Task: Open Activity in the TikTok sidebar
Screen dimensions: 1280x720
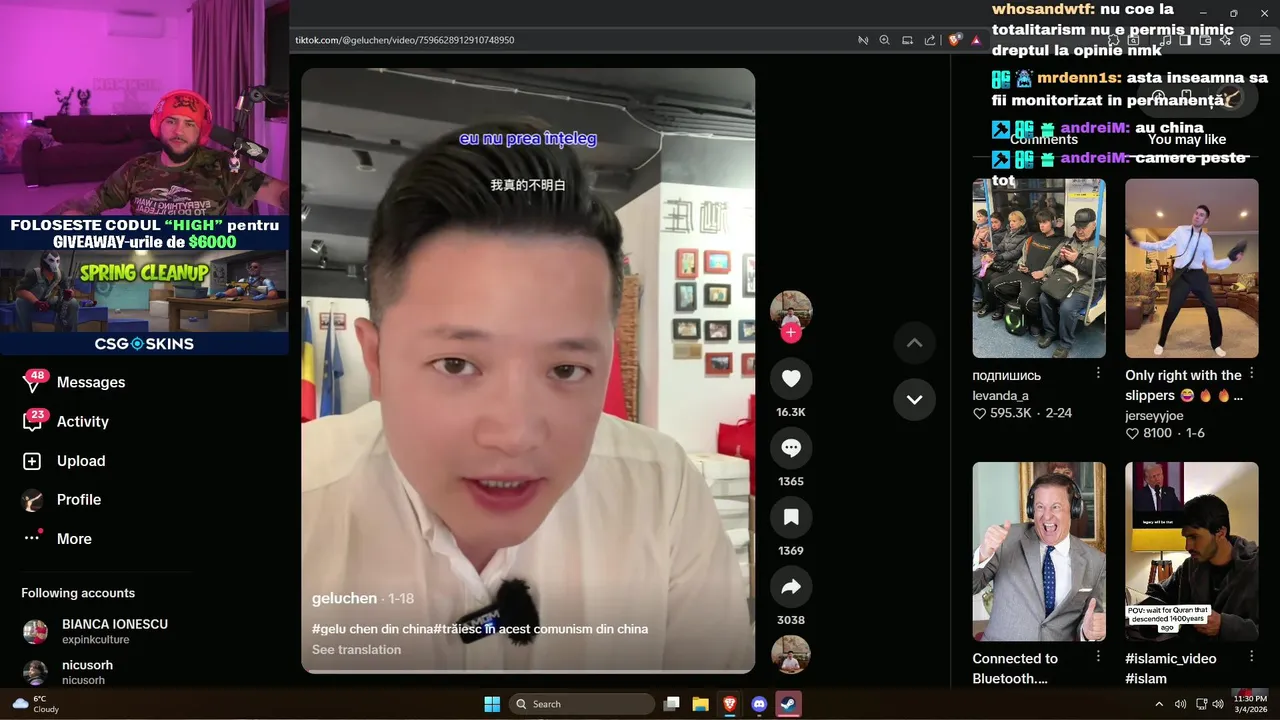Action: pos(83,422)
